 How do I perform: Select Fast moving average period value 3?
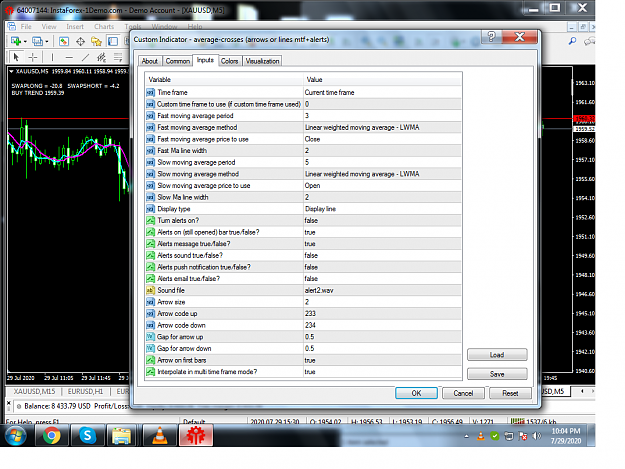(383, 116)
